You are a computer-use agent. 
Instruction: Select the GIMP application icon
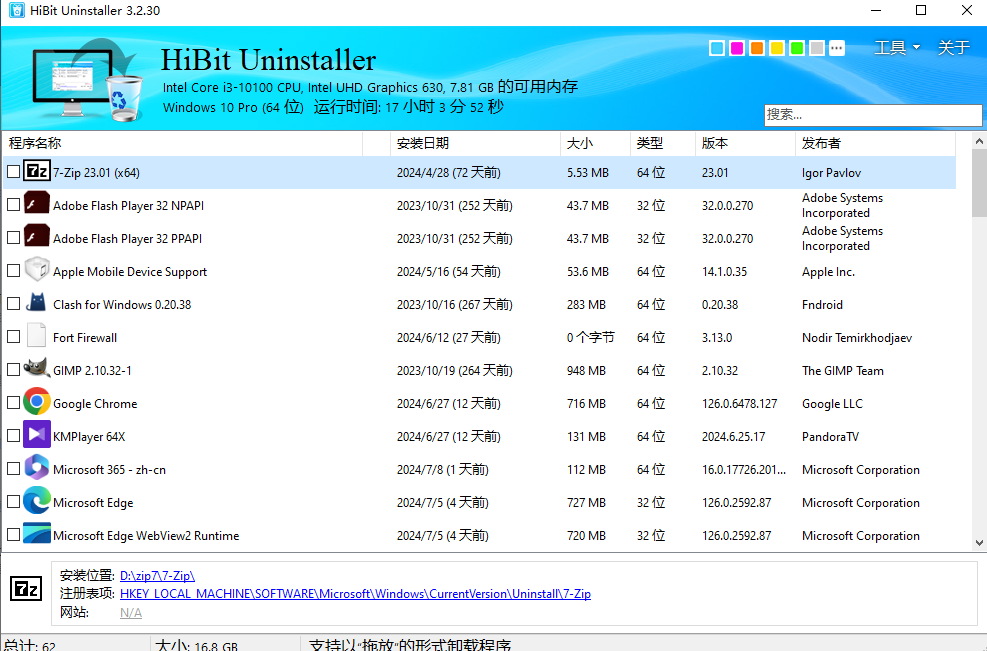click(37, 370)
